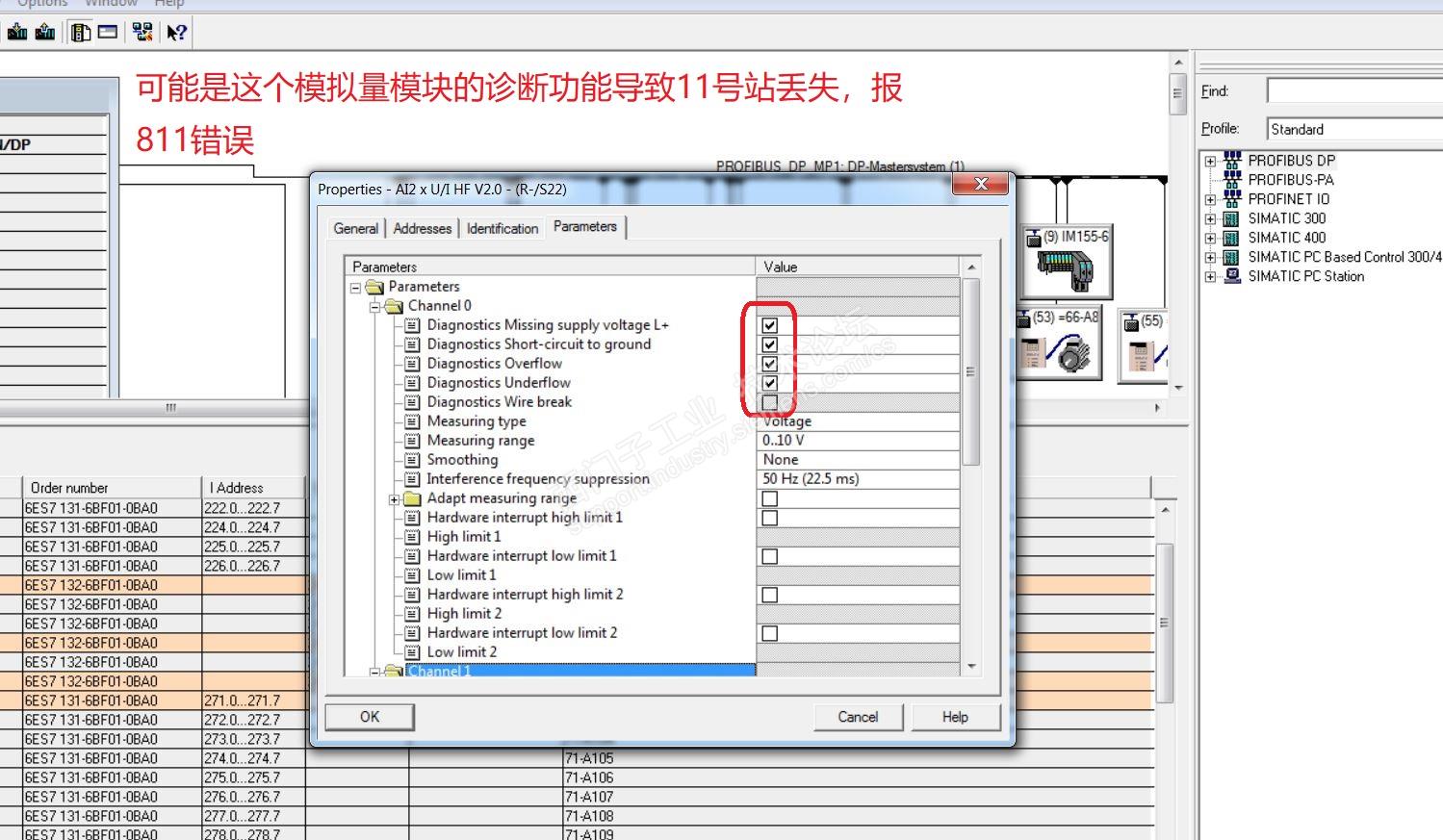Enable Hardware interrupt high limit 2
The width and height of the screenshot is (1443, 840).
coord(769,595)
